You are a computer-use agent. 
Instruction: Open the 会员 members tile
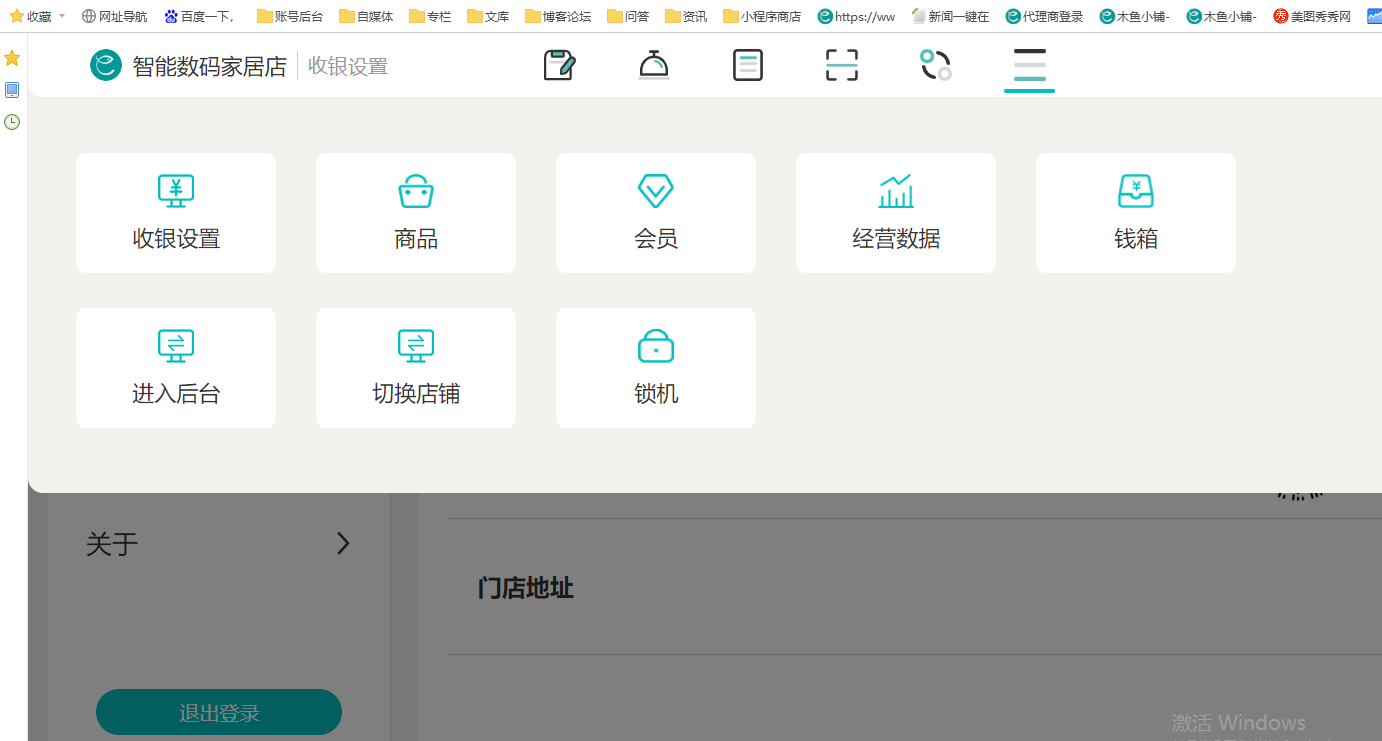point(656,213)
